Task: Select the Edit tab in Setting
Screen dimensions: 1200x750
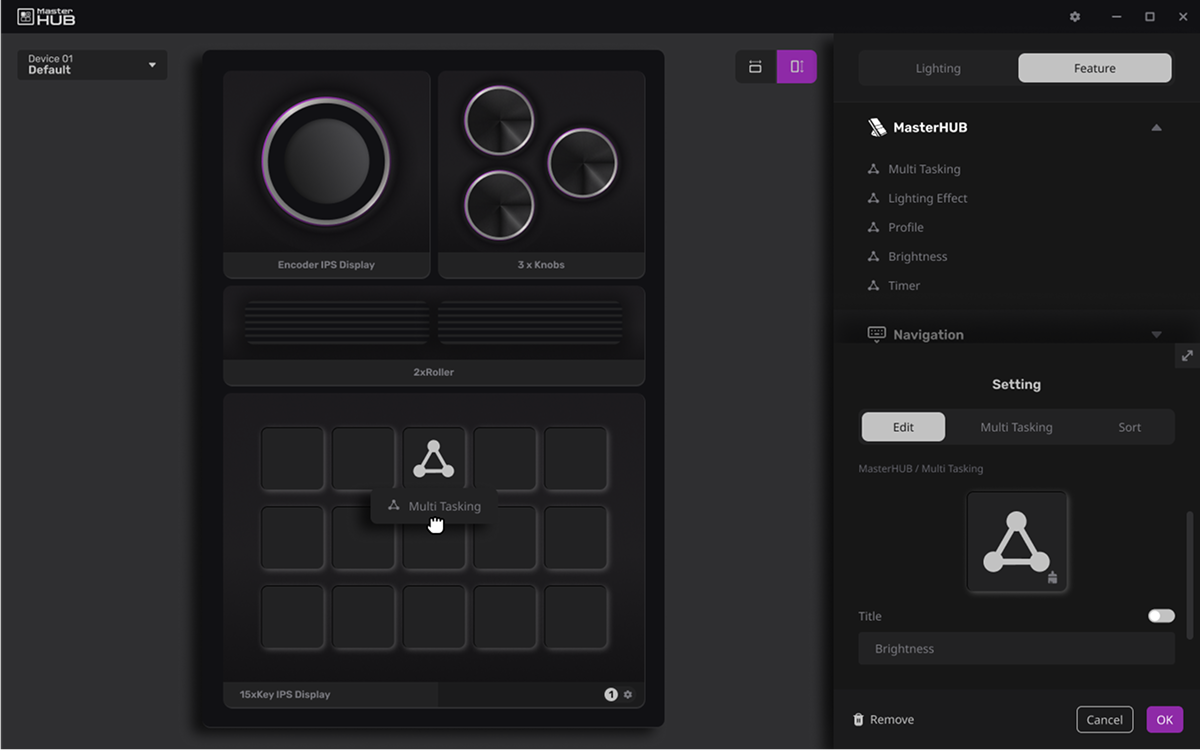Action: pos(903,427)
